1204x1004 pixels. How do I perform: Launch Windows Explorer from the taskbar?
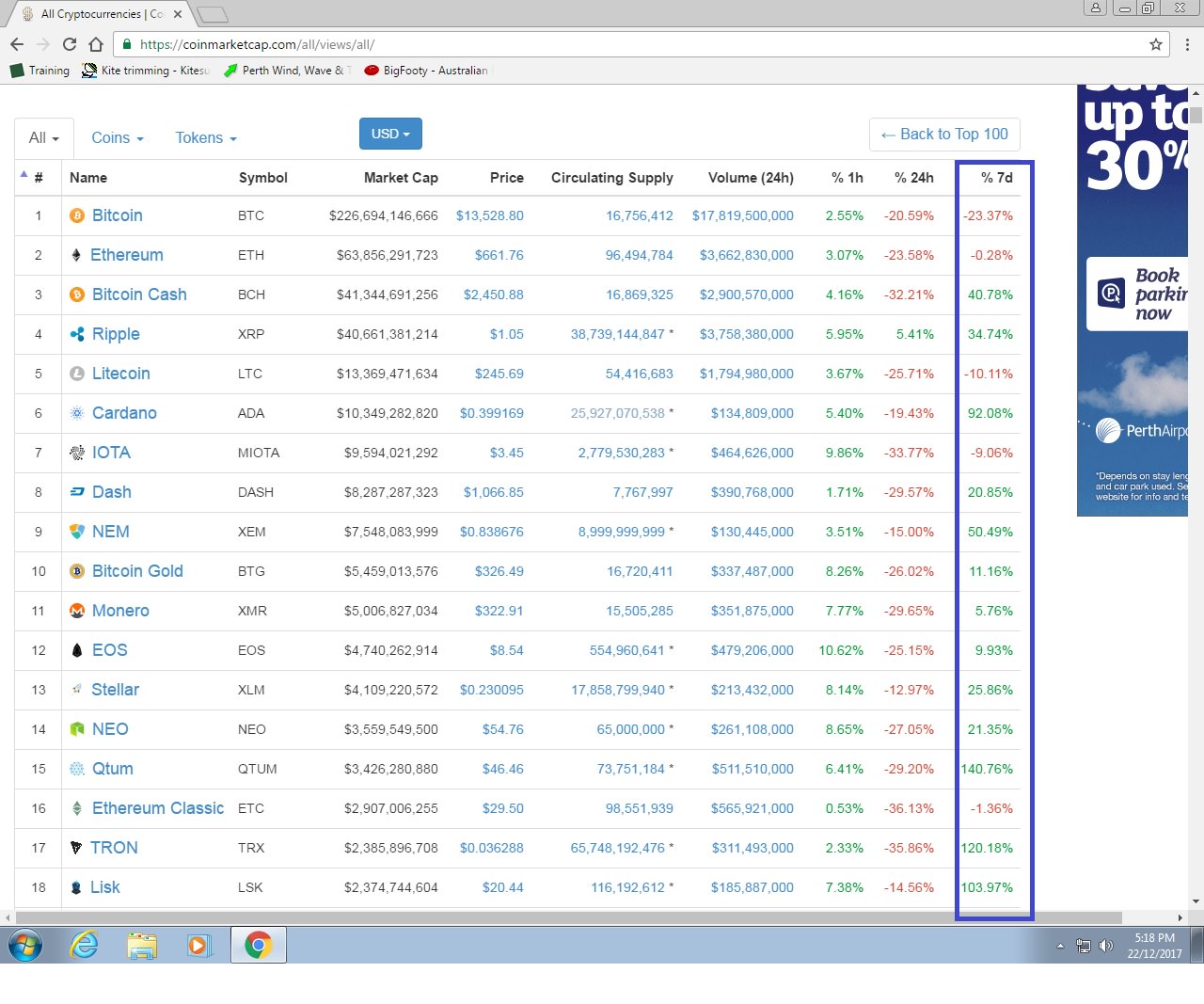click(x=142, y=945)
